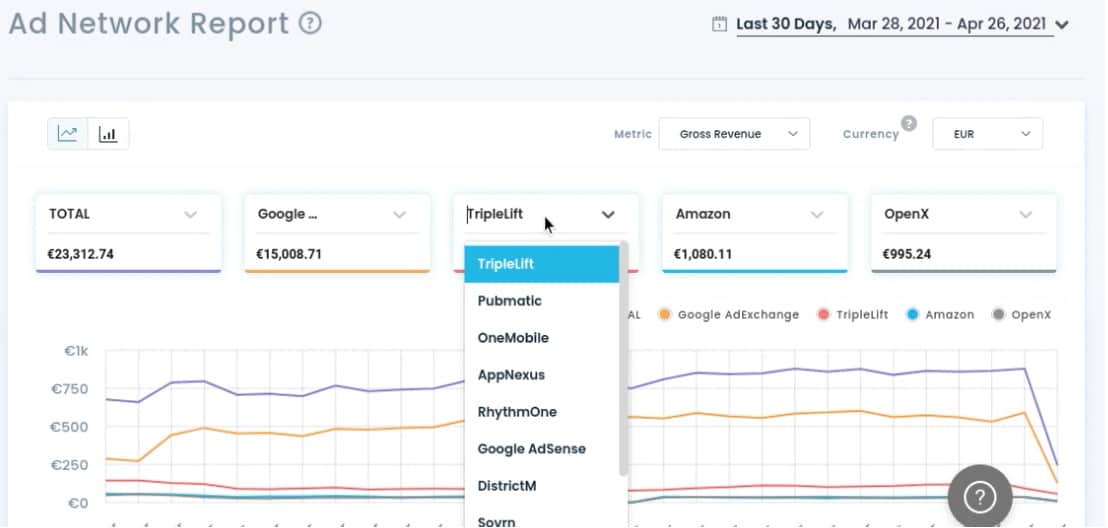Click the TripleLift network input field
The height and width of the screenshot is (528, 1108).
tap(531, 214)
